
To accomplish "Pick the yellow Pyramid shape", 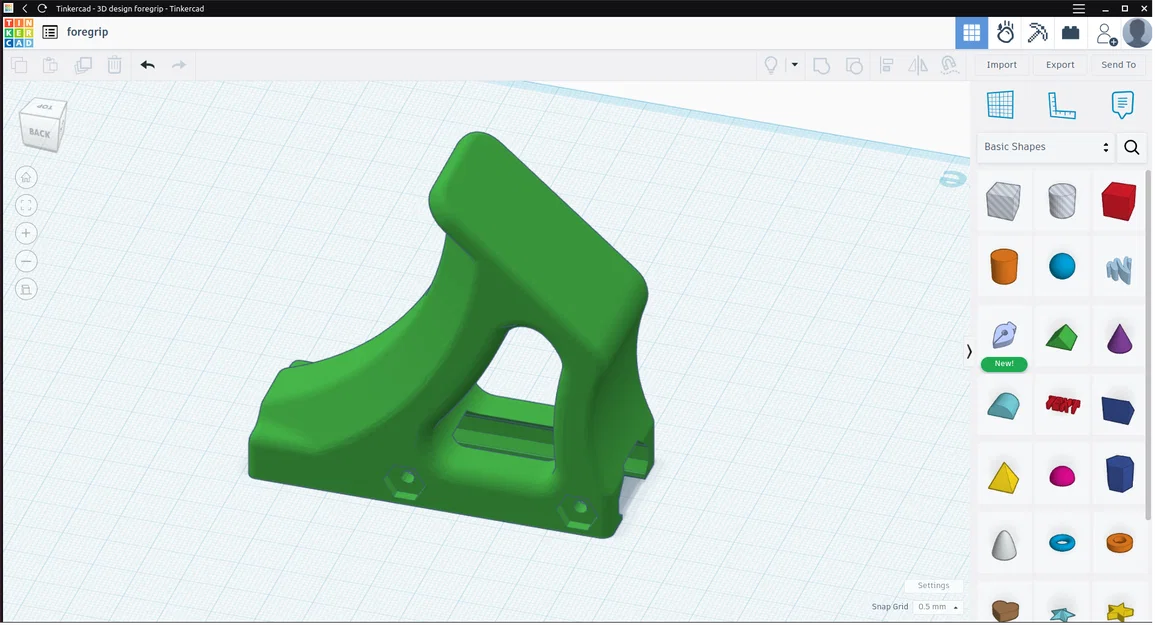I will click(x=1004, y=477).
